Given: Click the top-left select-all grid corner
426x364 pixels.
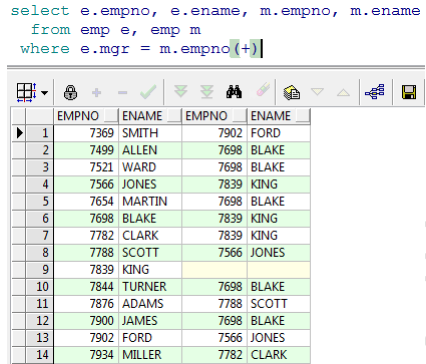Looking at the screenshot, I should tap(19, 116).
